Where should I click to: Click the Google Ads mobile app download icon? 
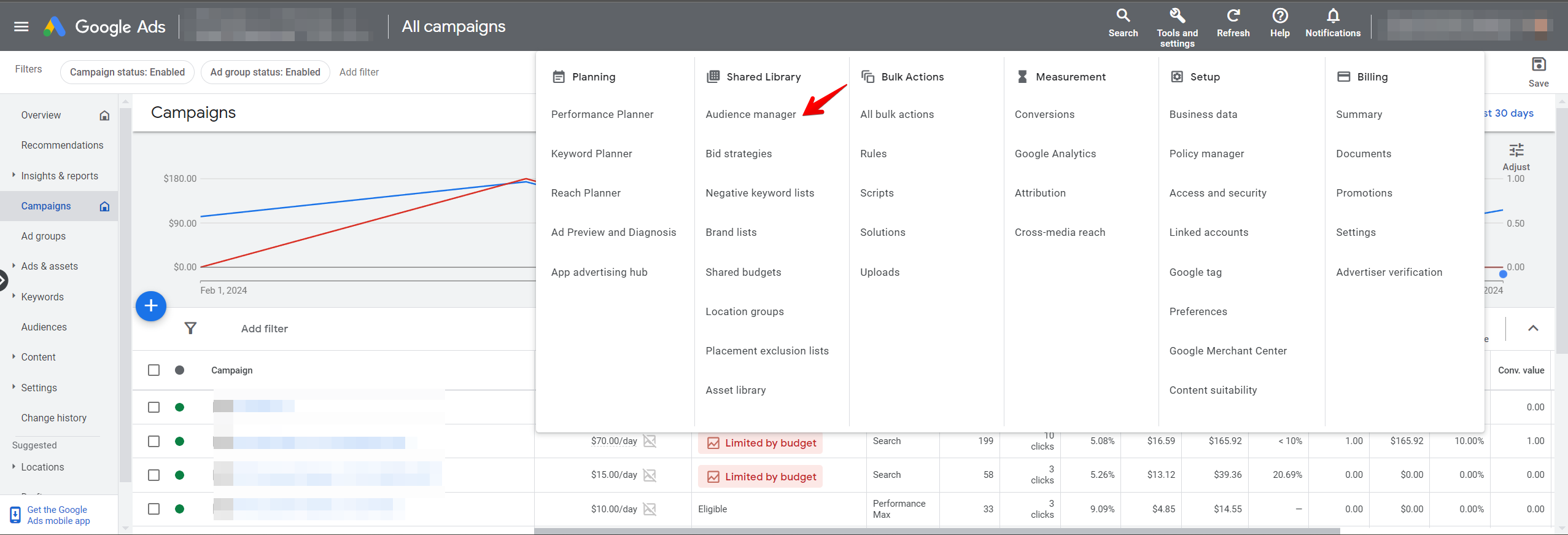[x=15, y=515]
